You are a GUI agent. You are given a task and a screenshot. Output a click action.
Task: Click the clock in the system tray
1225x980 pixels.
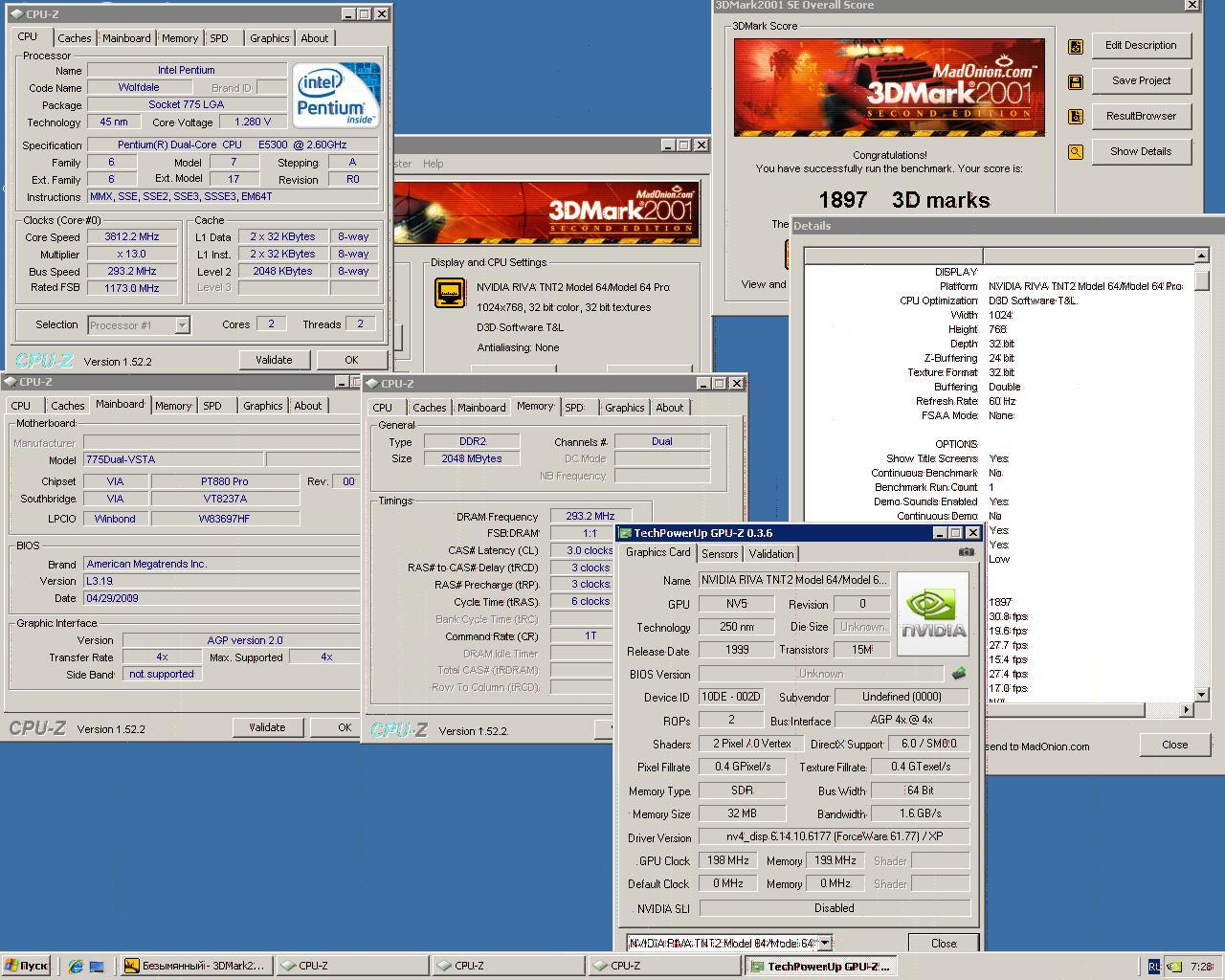pyautogui.click(x=1202, y=967)
